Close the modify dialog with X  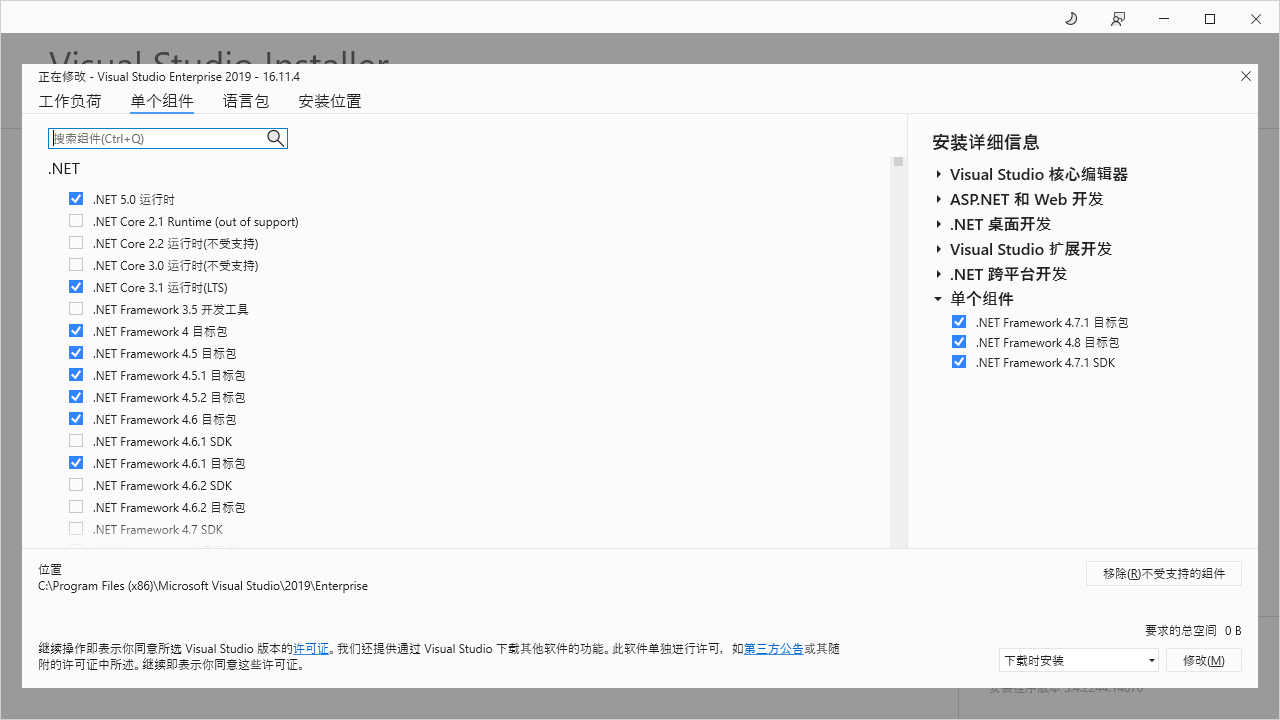(1246, 76)
